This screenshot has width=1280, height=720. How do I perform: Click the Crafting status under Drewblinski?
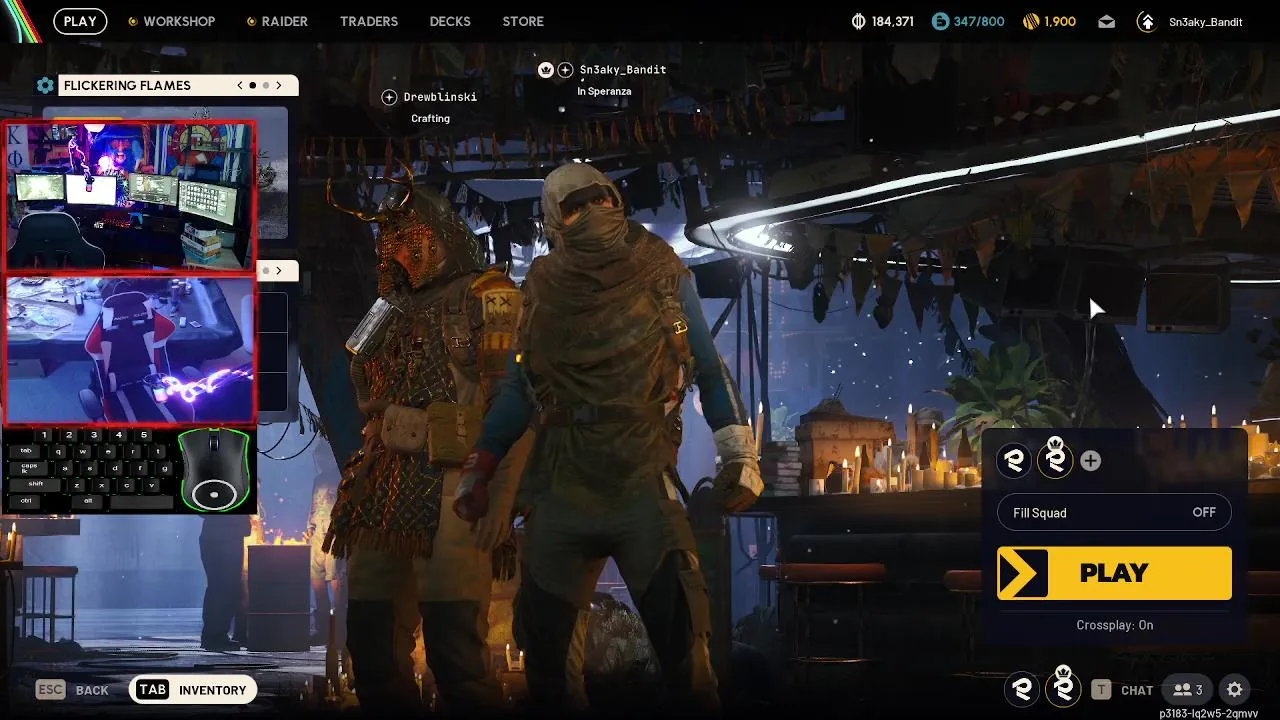(430, 118)
